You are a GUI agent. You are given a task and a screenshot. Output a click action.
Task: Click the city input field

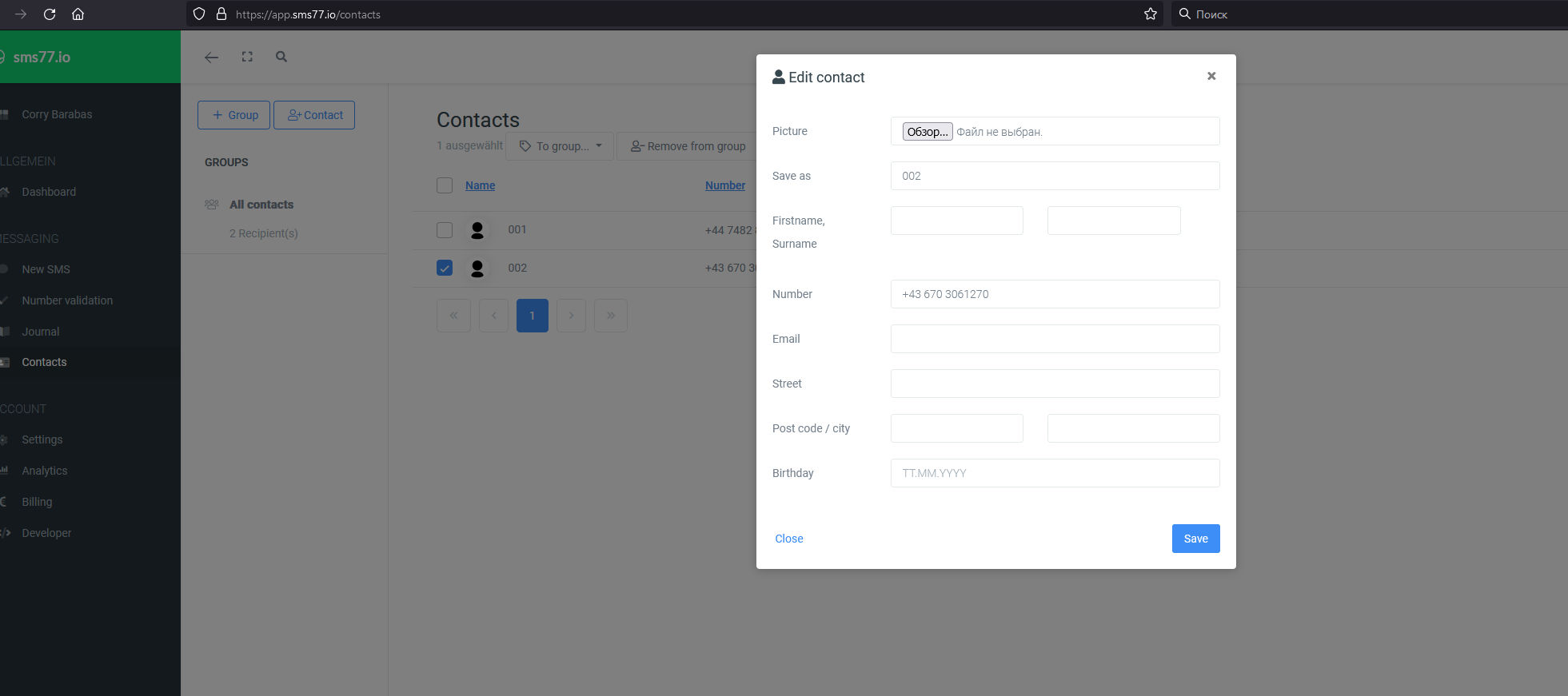(1134, 428)
